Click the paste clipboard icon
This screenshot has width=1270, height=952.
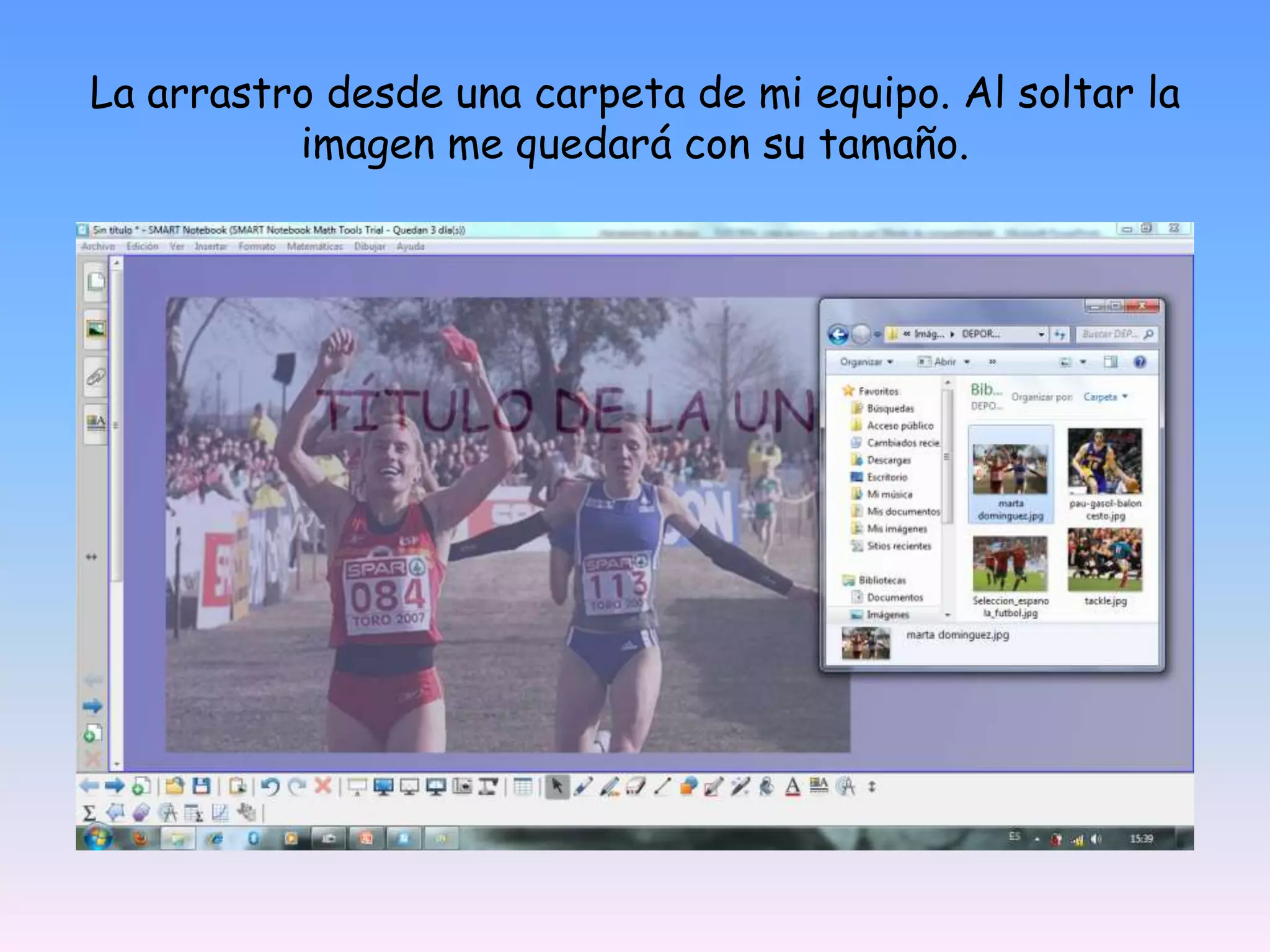tap(238, 787)
